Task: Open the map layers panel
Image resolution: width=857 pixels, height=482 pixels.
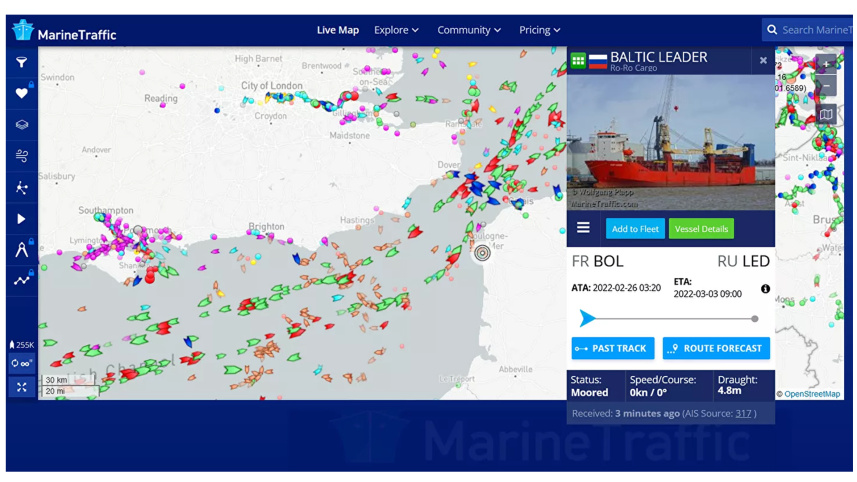Action: (x=21, y=125)
